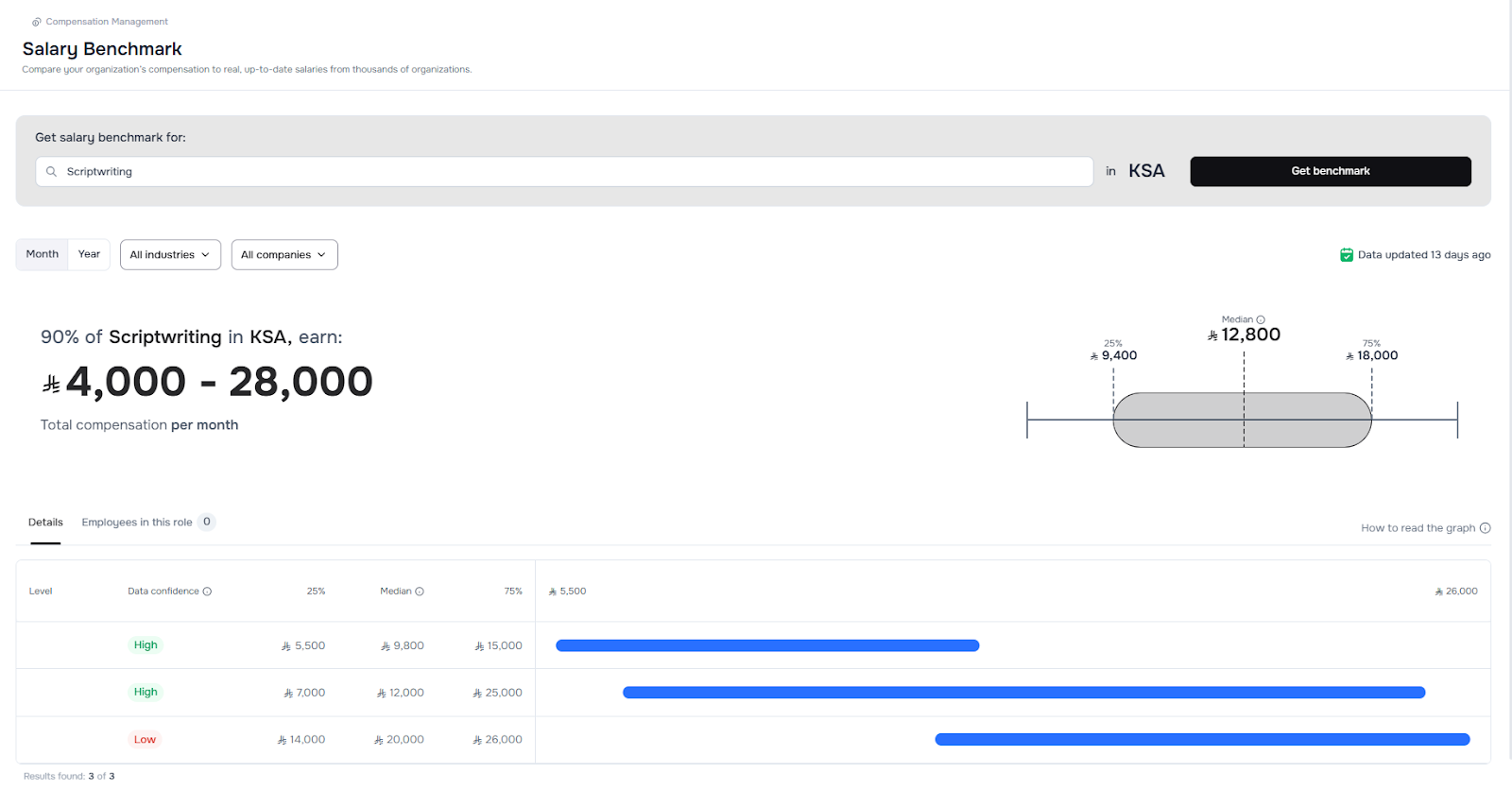1512x790 pixels.
Task: Open How to read the graph link
Action: pos(1417,528)
